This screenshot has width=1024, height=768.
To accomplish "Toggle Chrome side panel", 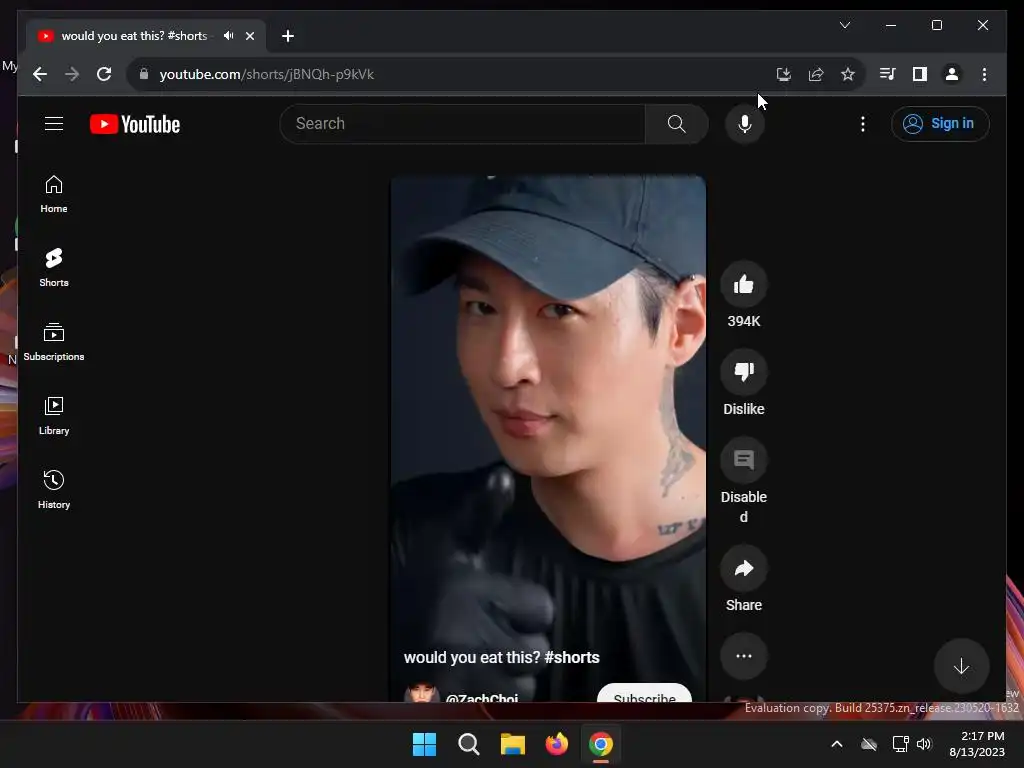I will (920, 74).
